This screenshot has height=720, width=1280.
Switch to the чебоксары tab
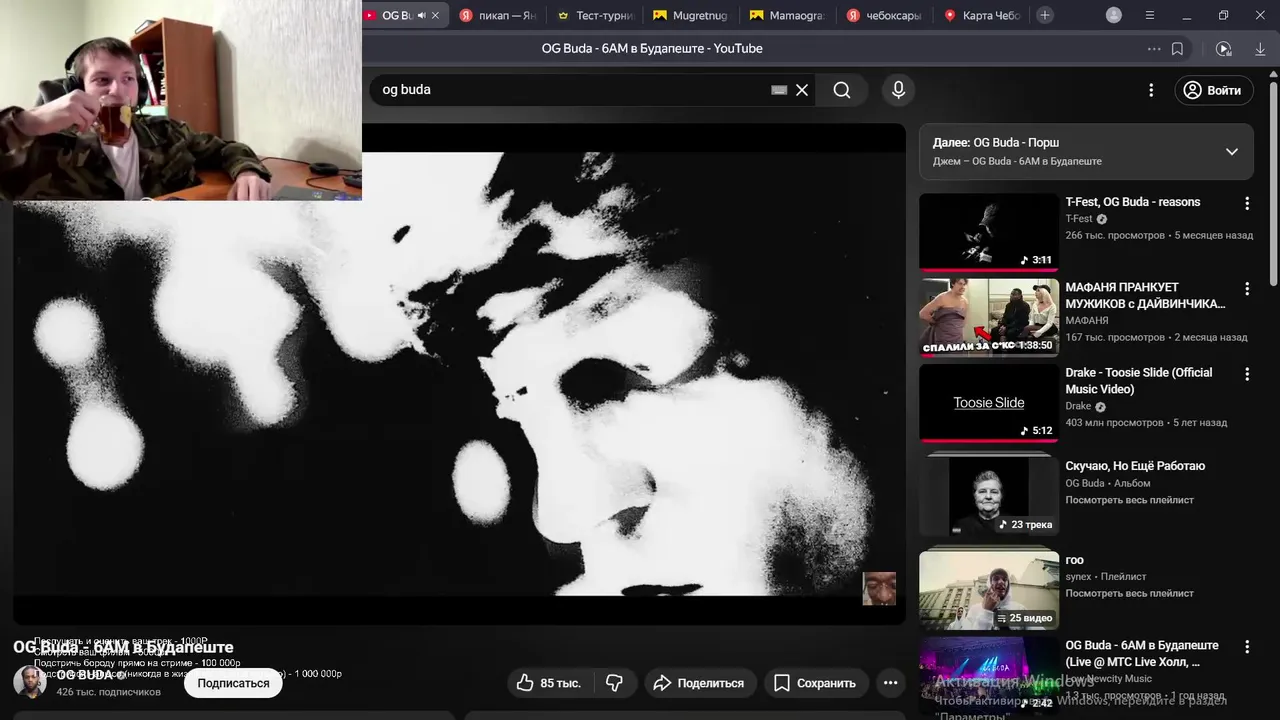[x=884, y=15]
